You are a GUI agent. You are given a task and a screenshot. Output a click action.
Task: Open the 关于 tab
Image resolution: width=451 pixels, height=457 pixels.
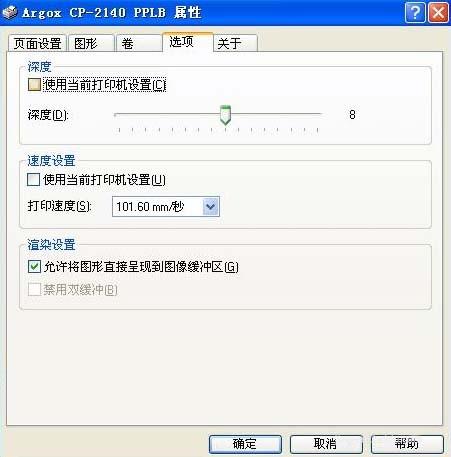point(235,43)
